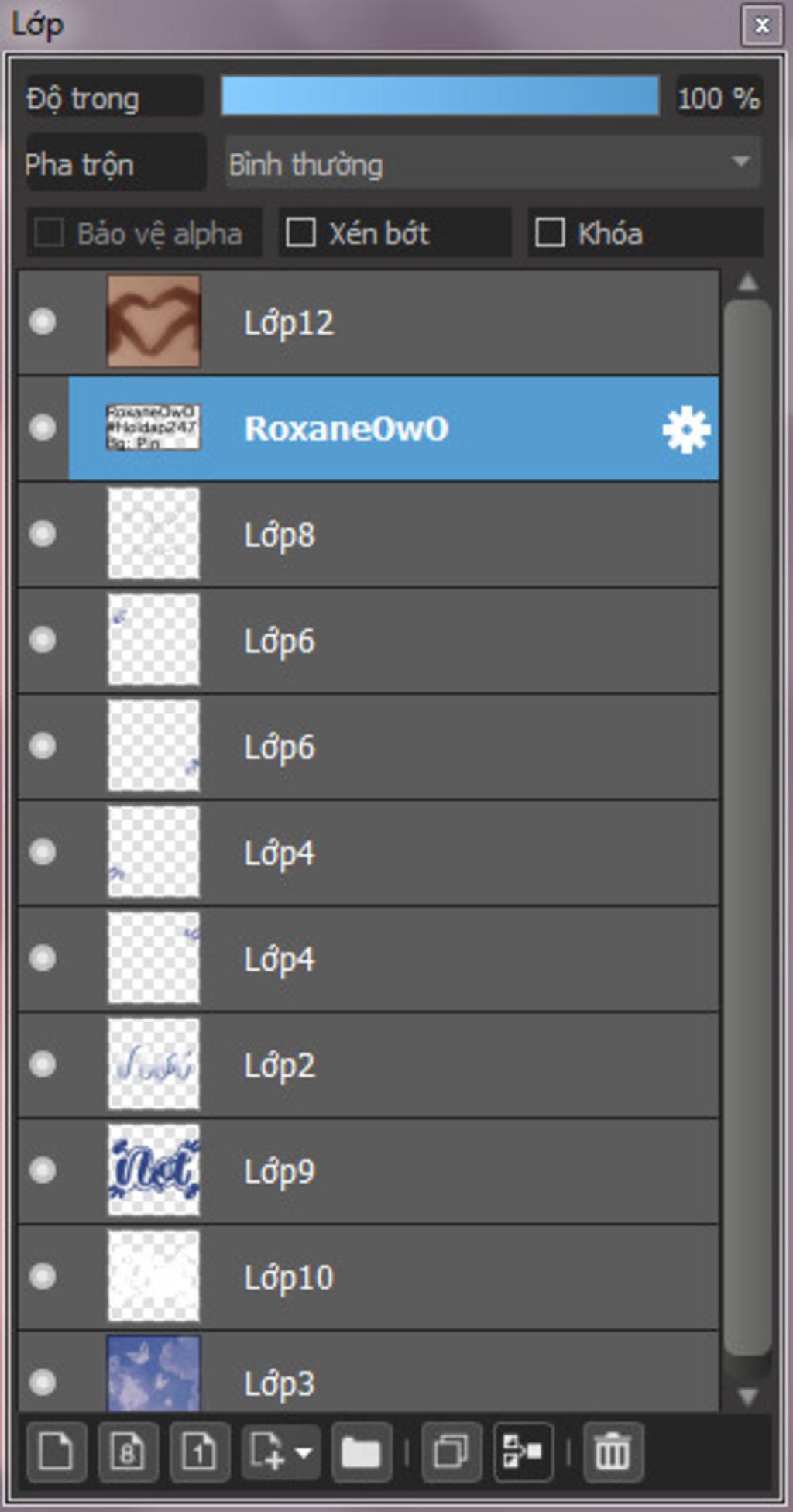Select the Lớp10 layer

pos(369,1276)
